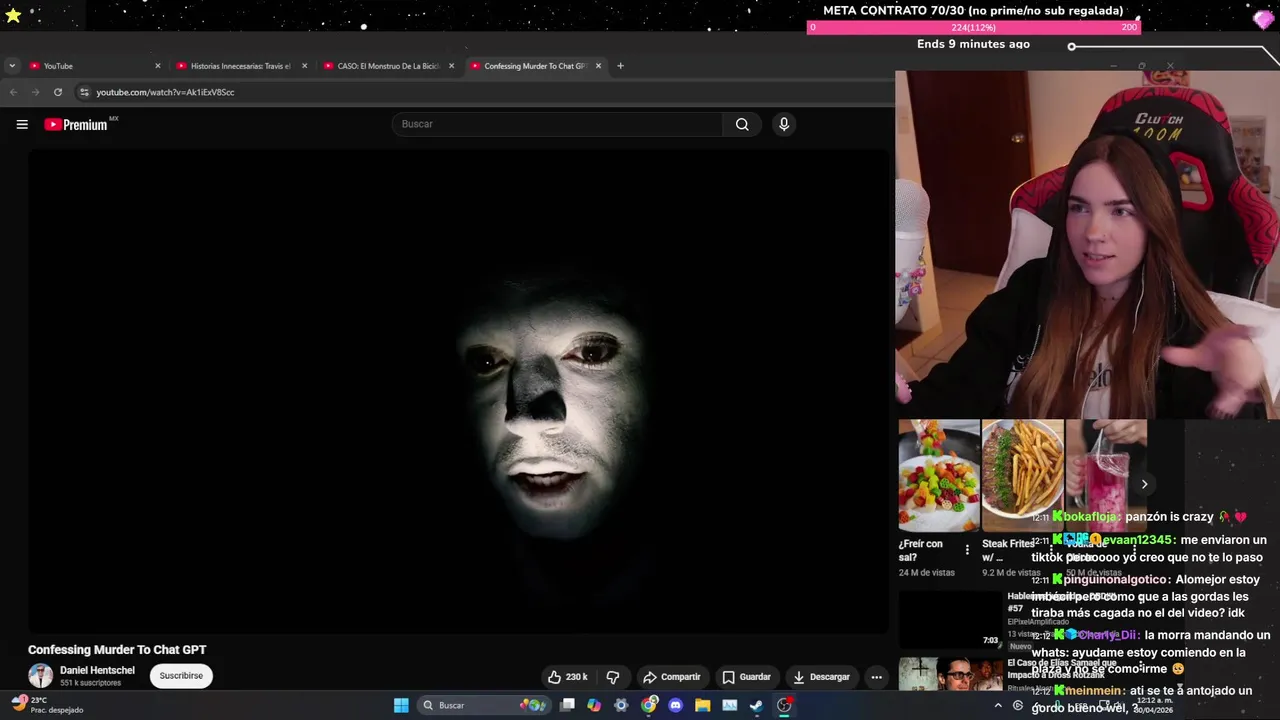Open site information icon in address bar
The width and height of the screenshot is (1280, 720).
tap(84, 92)
